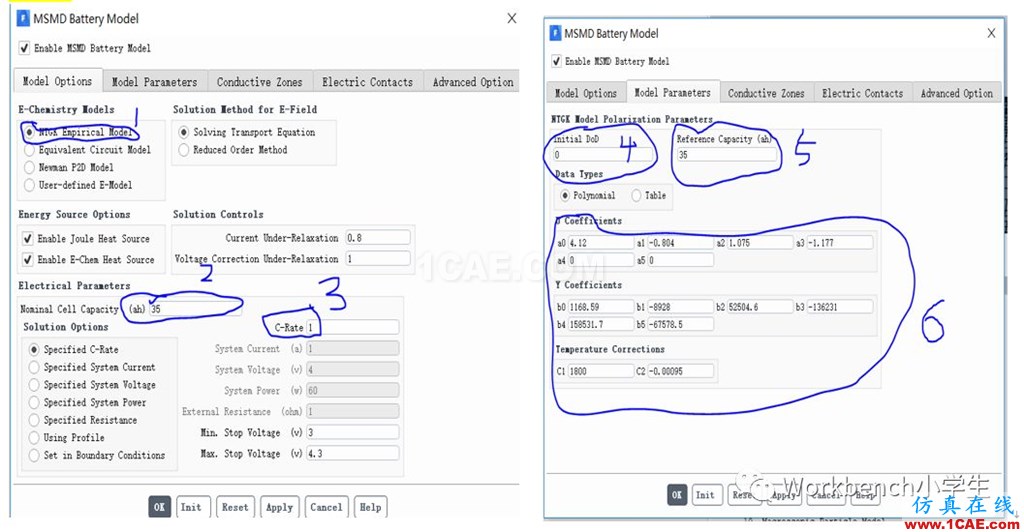1024x532 pixels.
Task: Click Min. Stop Voltage field
Action: point(353,432)
